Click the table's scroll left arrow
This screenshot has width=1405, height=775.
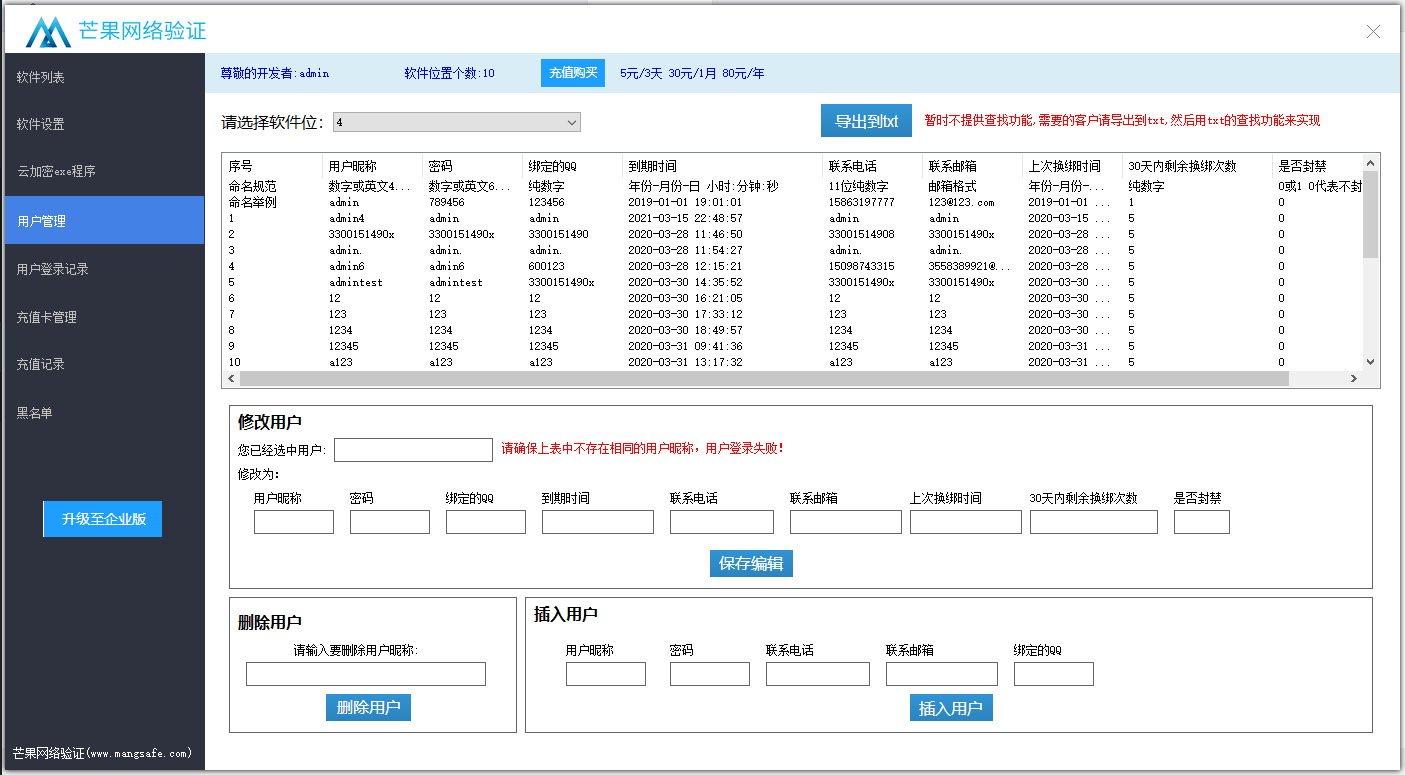(231, 379)
